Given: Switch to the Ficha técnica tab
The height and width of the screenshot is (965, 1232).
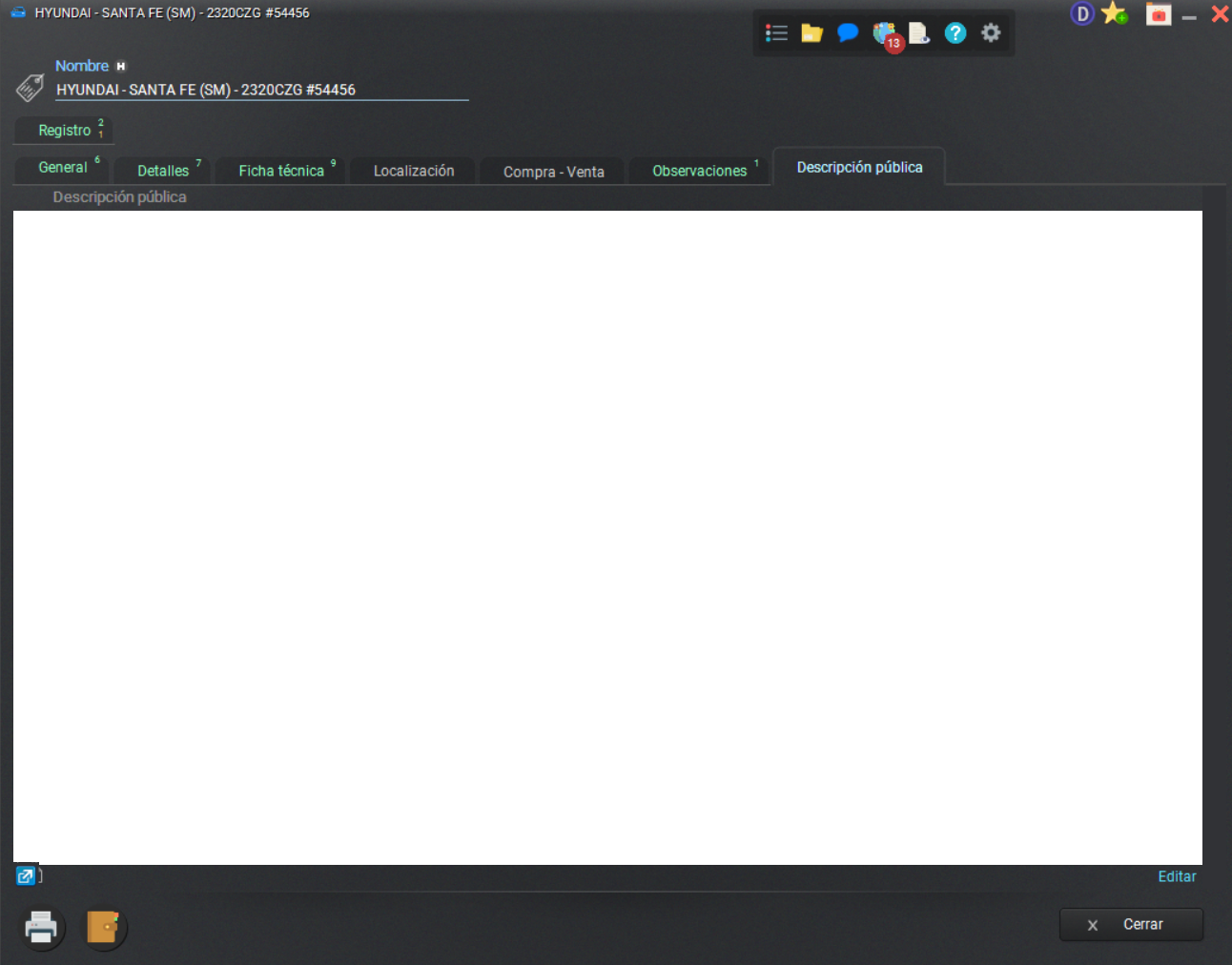Looking at the screenshot, I should click(x=280, y=170).
